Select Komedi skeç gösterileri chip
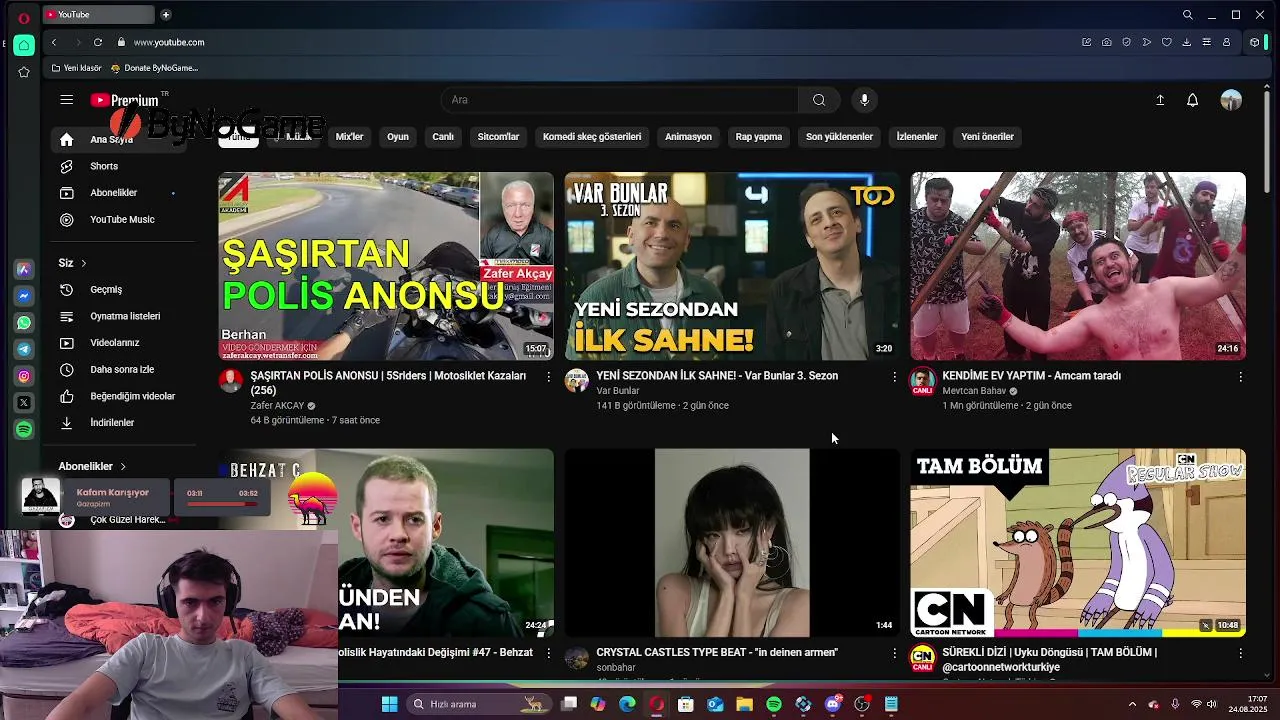Screen dimensions: 1280x720 click(x=592, y=137)
